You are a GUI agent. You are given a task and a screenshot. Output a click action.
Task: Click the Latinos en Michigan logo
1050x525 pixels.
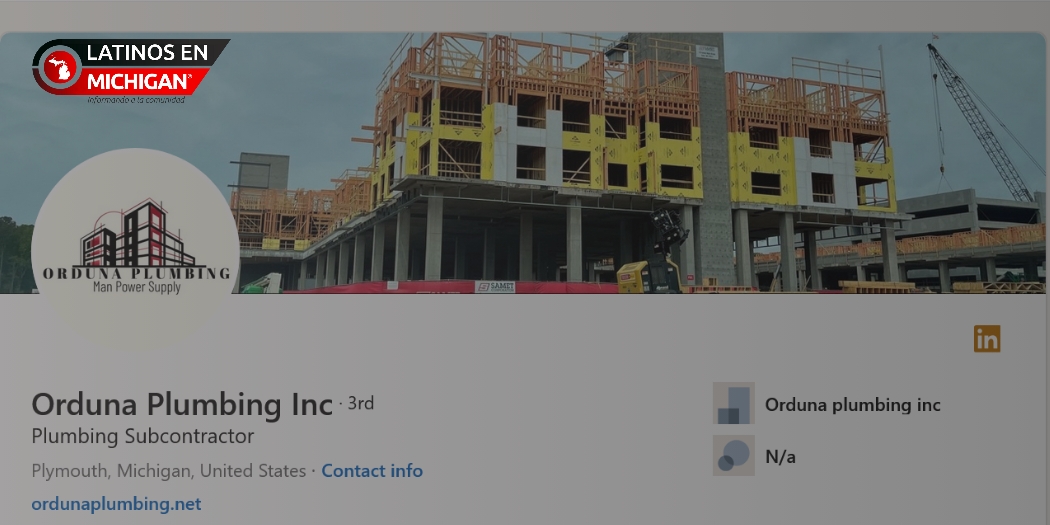click(x=131, y=71)
